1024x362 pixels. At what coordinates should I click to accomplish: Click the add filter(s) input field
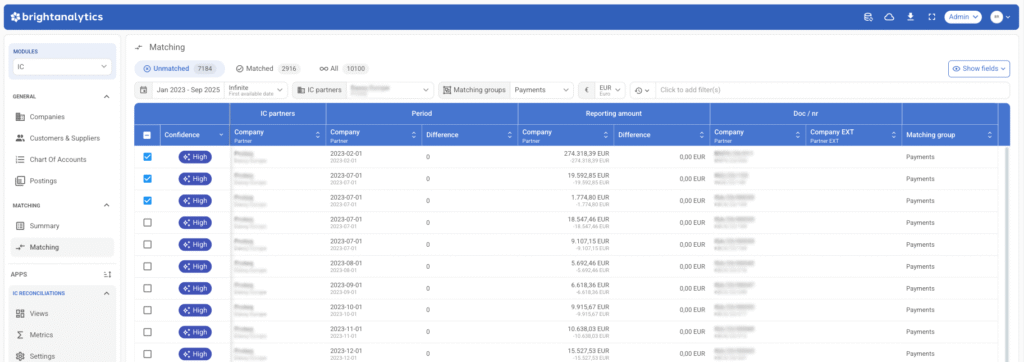click(x=833, y=90)
